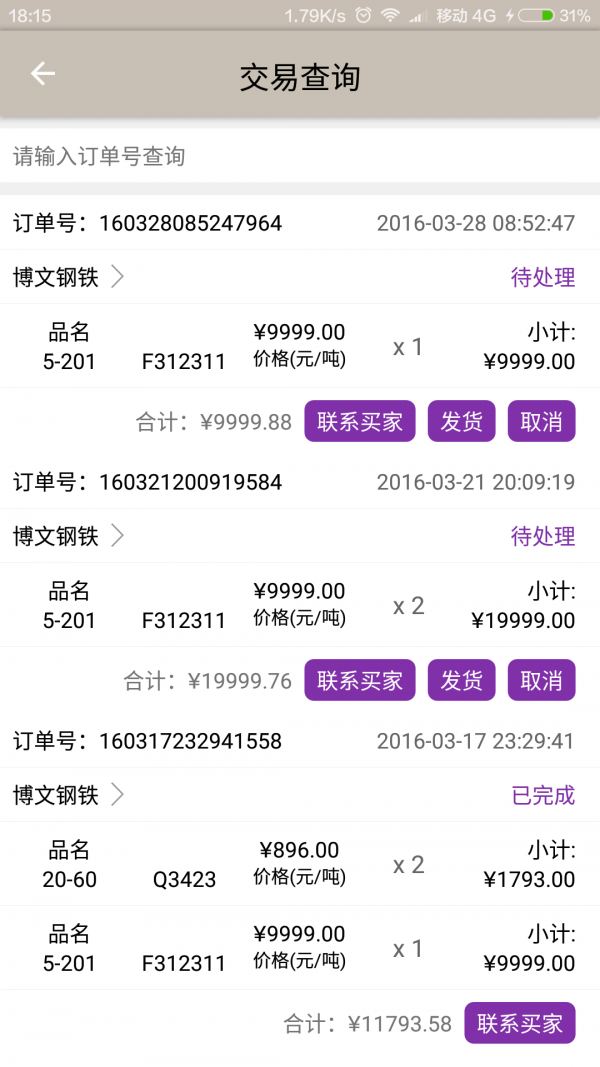Tap the battery indicator icon

(x=537, y=16)
